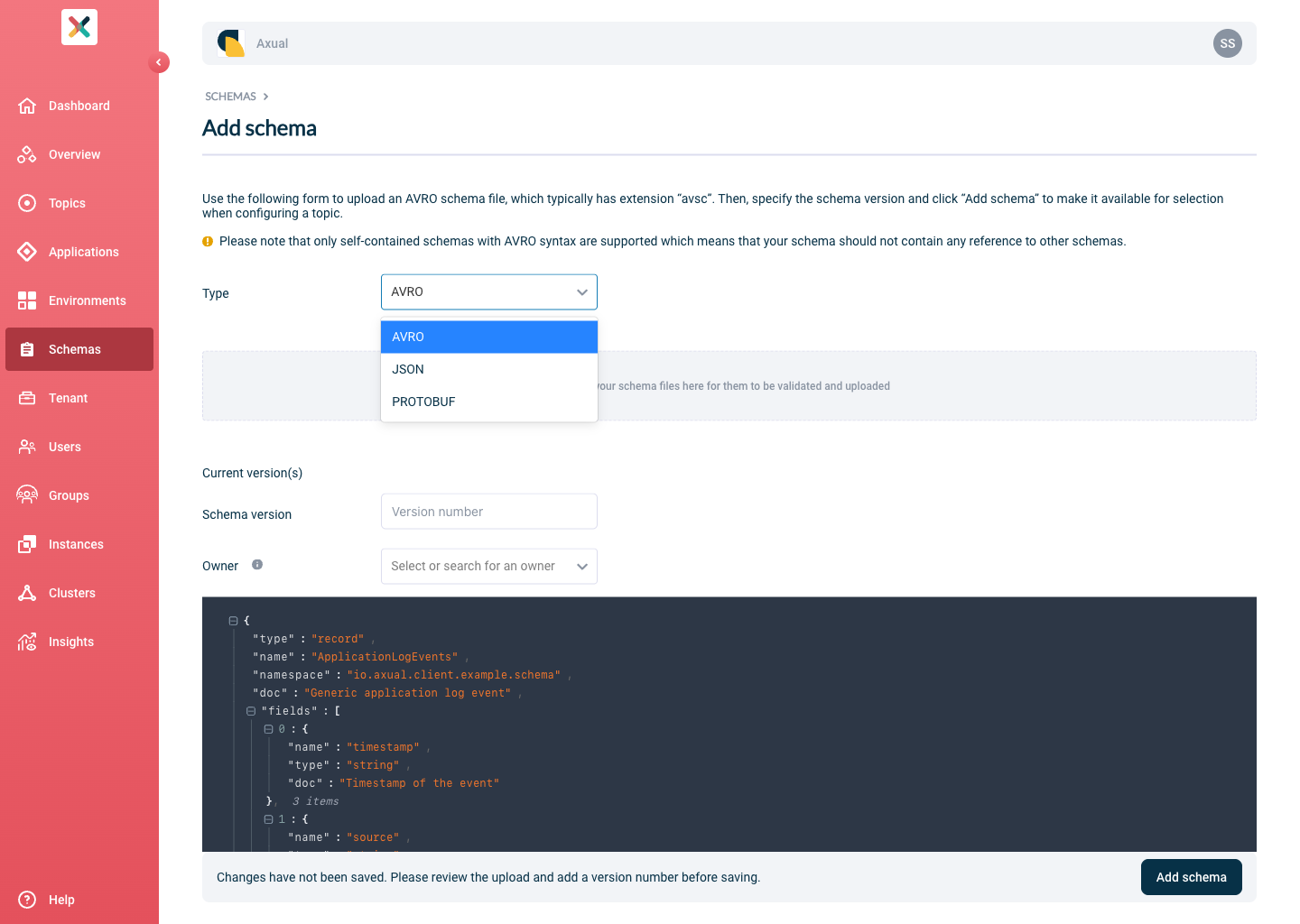Open the Applications diamond icon
1300x924 pixels.
point(27,252)
